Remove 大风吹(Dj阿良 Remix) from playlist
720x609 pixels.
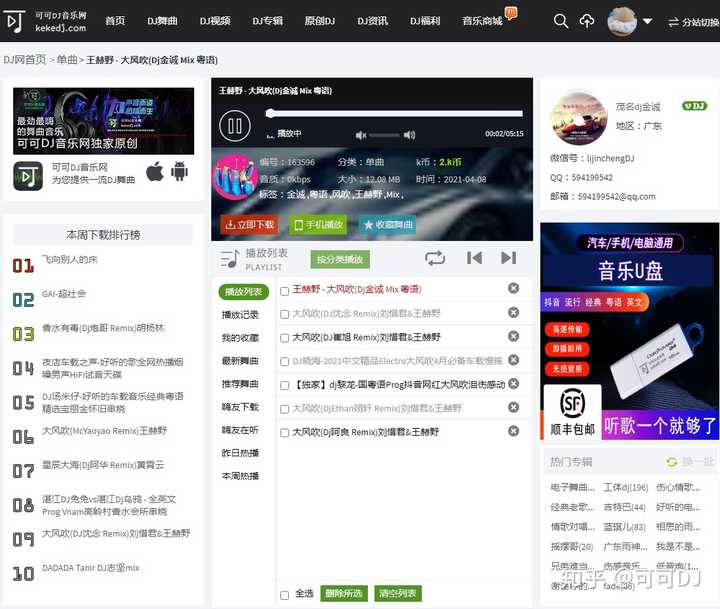[513, 431]
